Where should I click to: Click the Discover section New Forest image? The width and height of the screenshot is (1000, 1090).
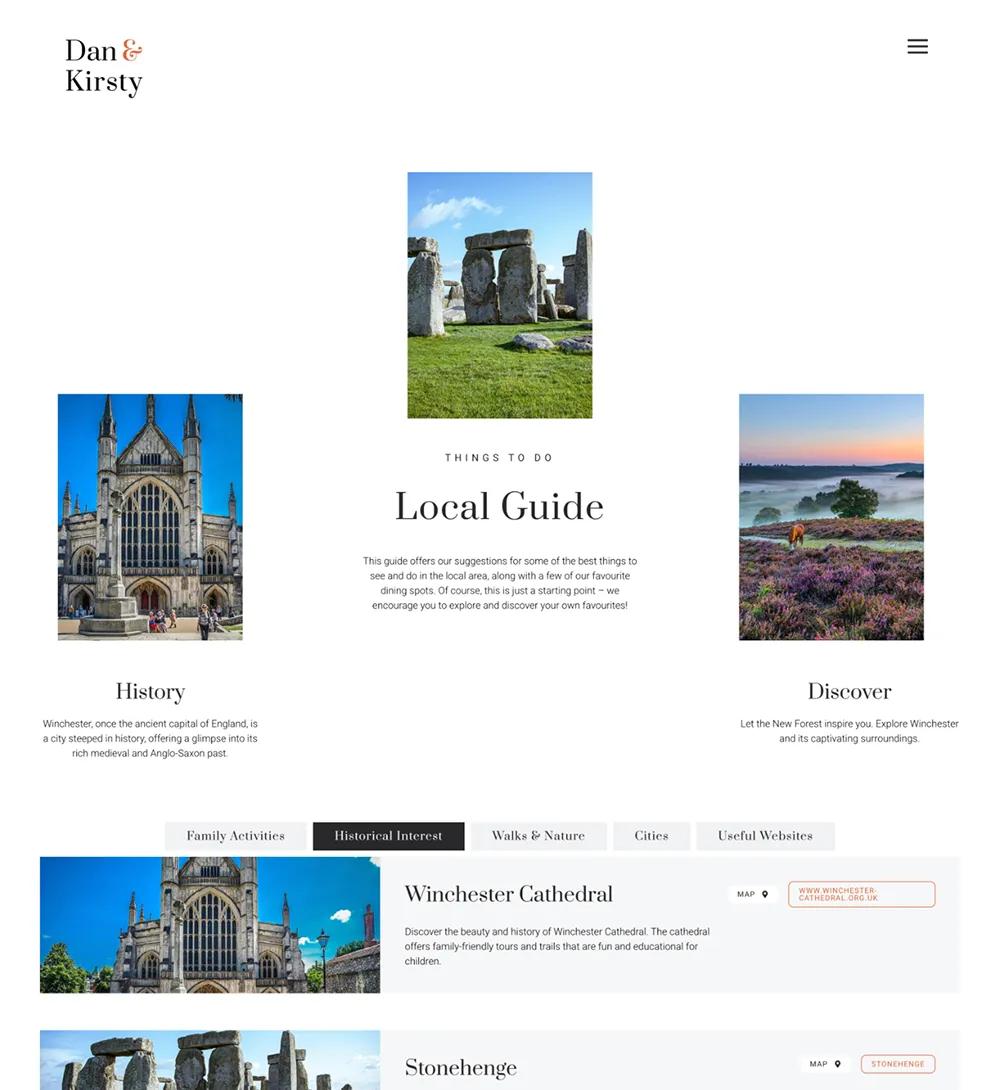tap(830, 516)
